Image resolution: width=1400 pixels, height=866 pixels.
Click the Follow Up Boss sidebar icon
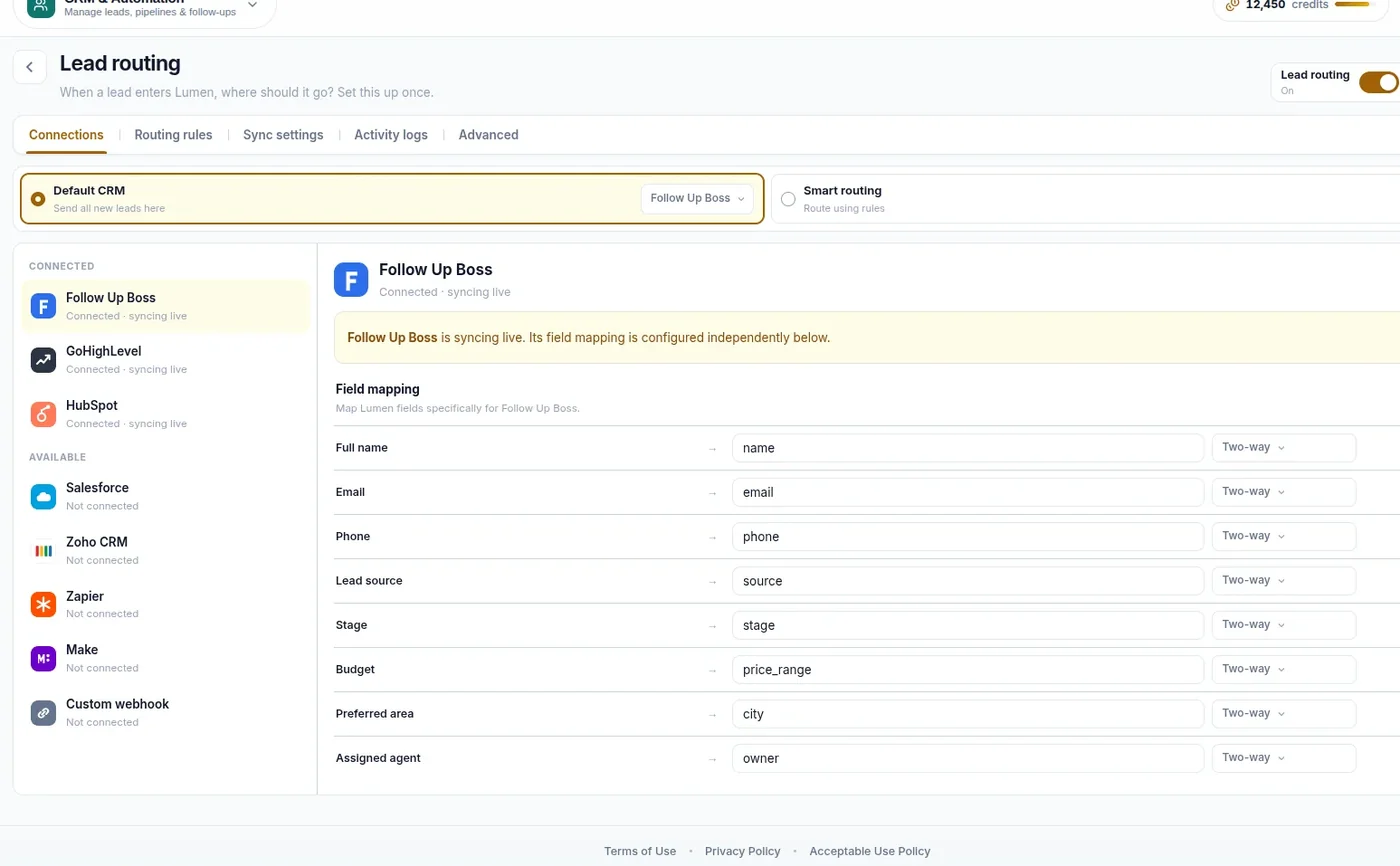43,306
